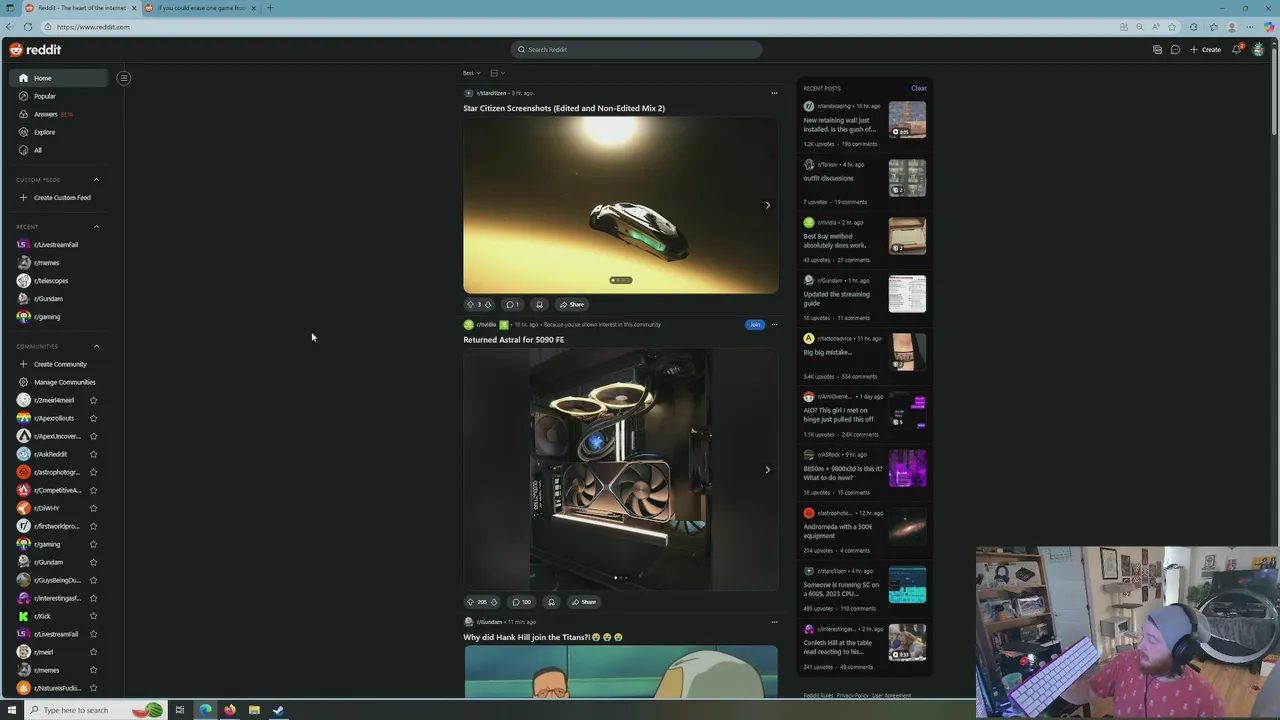Open Windows Start menu
1280x720 pixels.
[10, 710]
